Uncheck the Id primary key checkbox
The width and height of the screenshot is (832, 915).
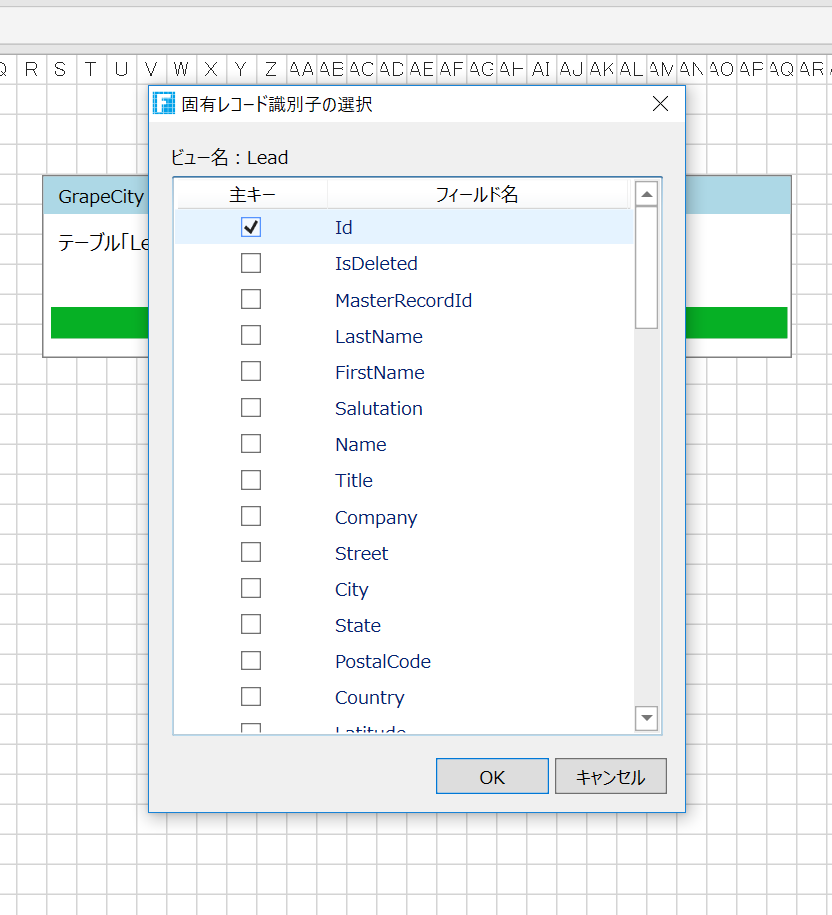pos(251,227)
